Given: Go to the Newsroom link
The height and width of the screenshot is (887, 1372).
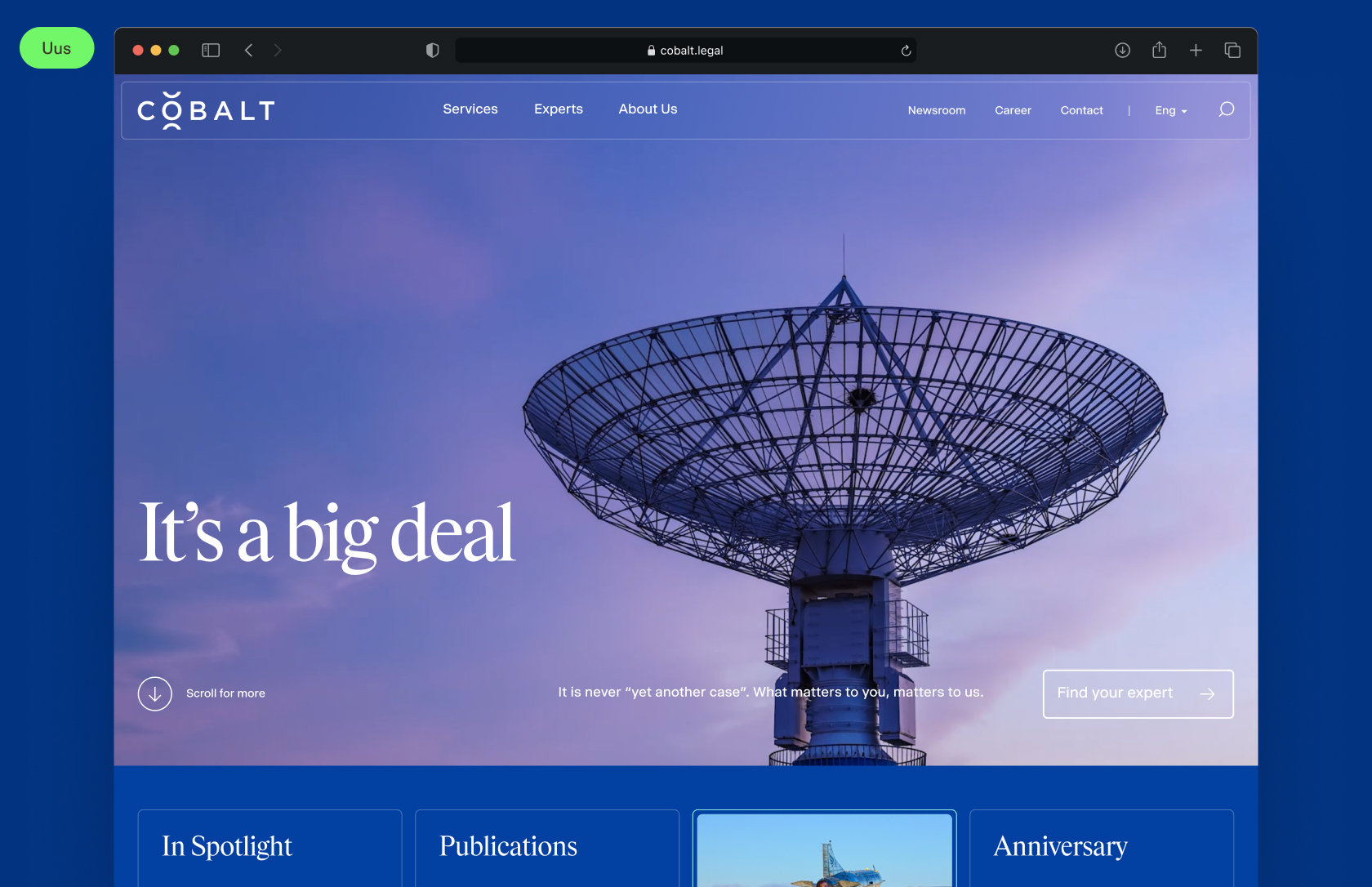Looking at the screenshot, I should point(937,110).
